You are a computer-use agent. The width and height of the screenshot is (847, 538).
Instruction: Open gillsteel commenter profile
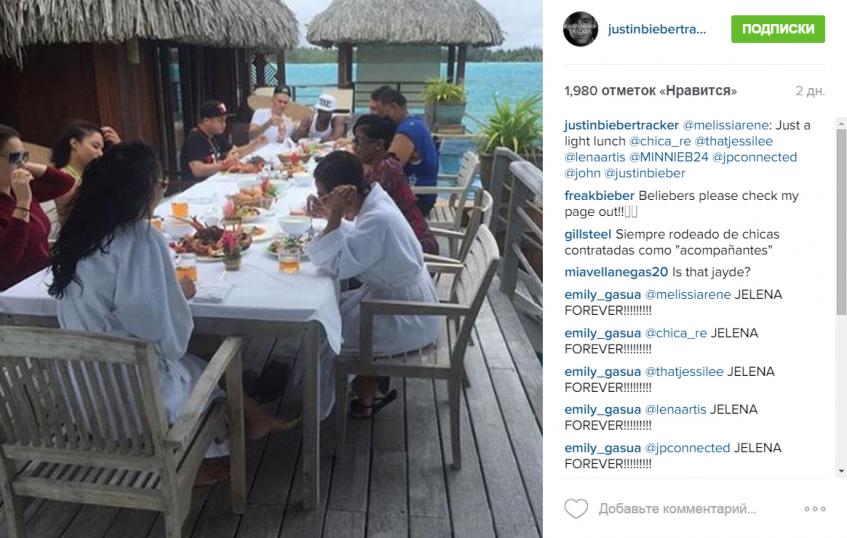pyautogui.click(x=588, y=234)
